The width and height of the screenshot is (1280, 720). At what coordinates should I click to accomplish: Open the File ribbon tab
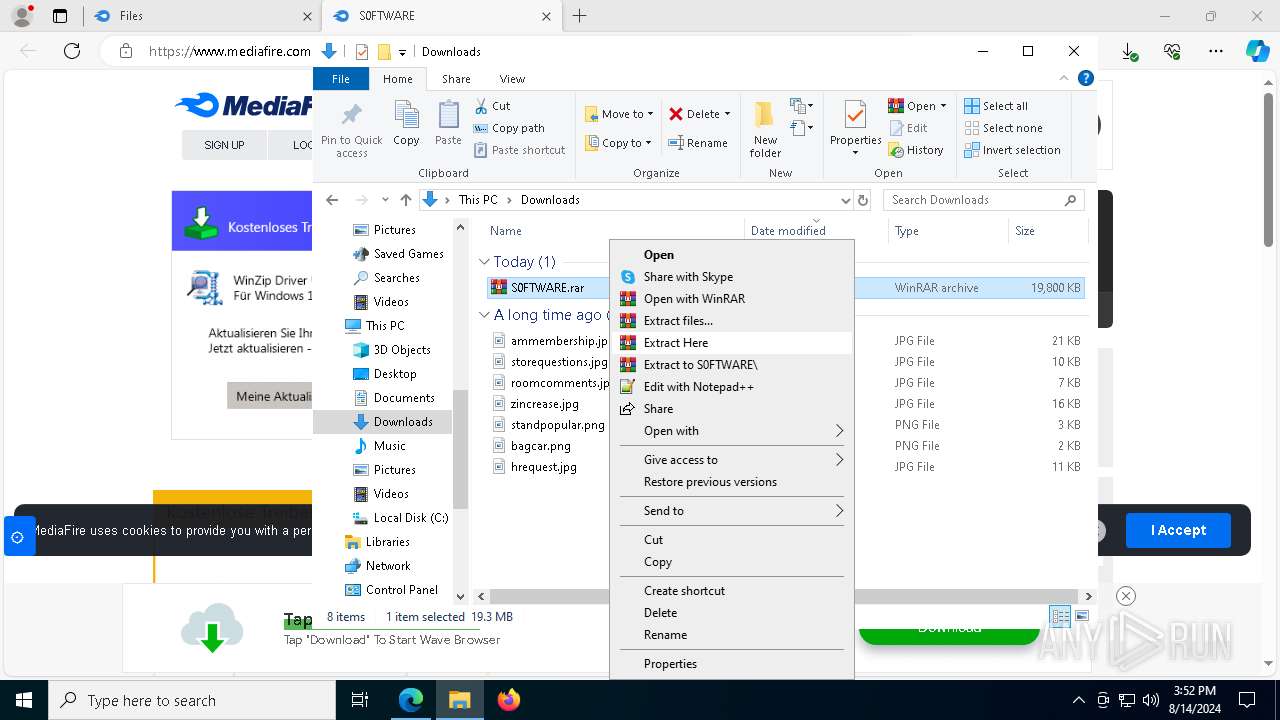click(x=341, y=79)
